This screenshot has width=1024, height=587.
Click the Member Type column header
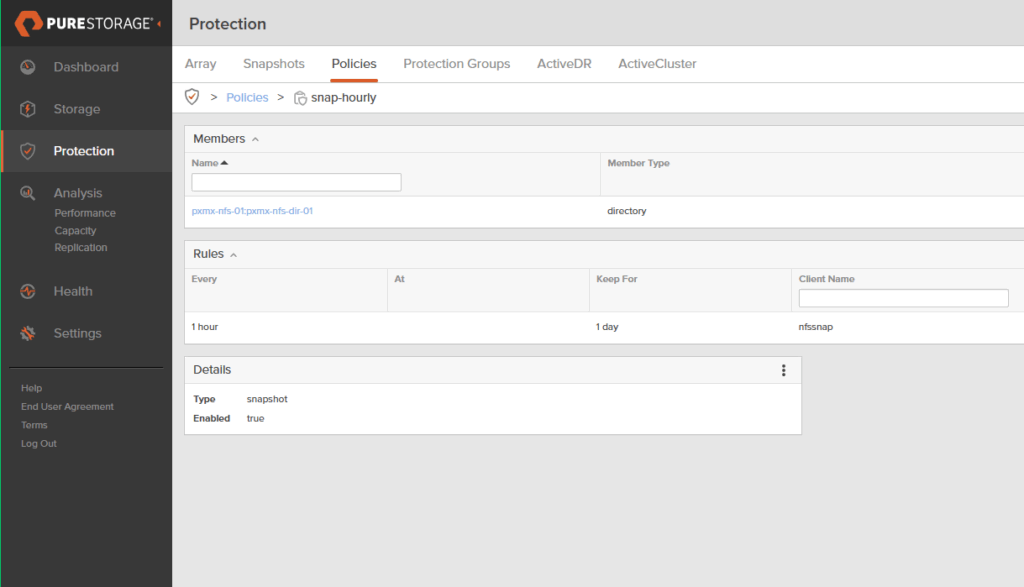(x=639, y=163)
